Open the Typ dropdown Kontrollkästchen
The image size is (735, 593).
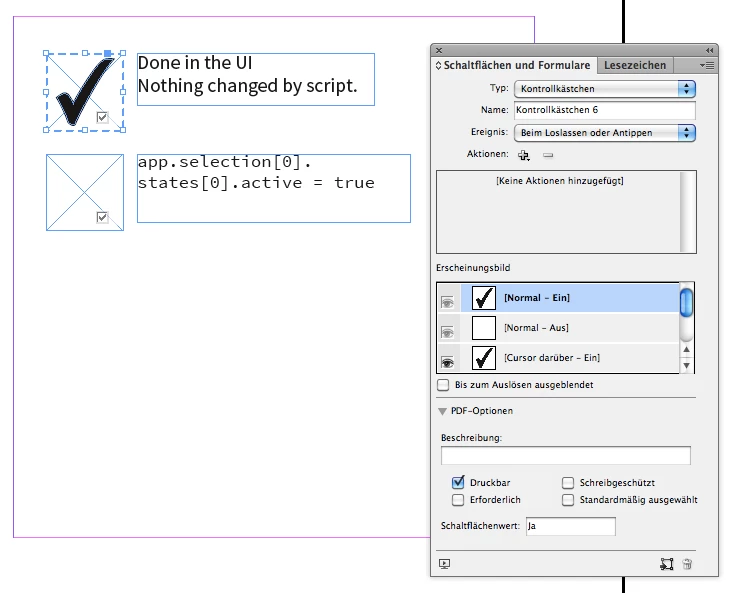click(x=605, y=89)
